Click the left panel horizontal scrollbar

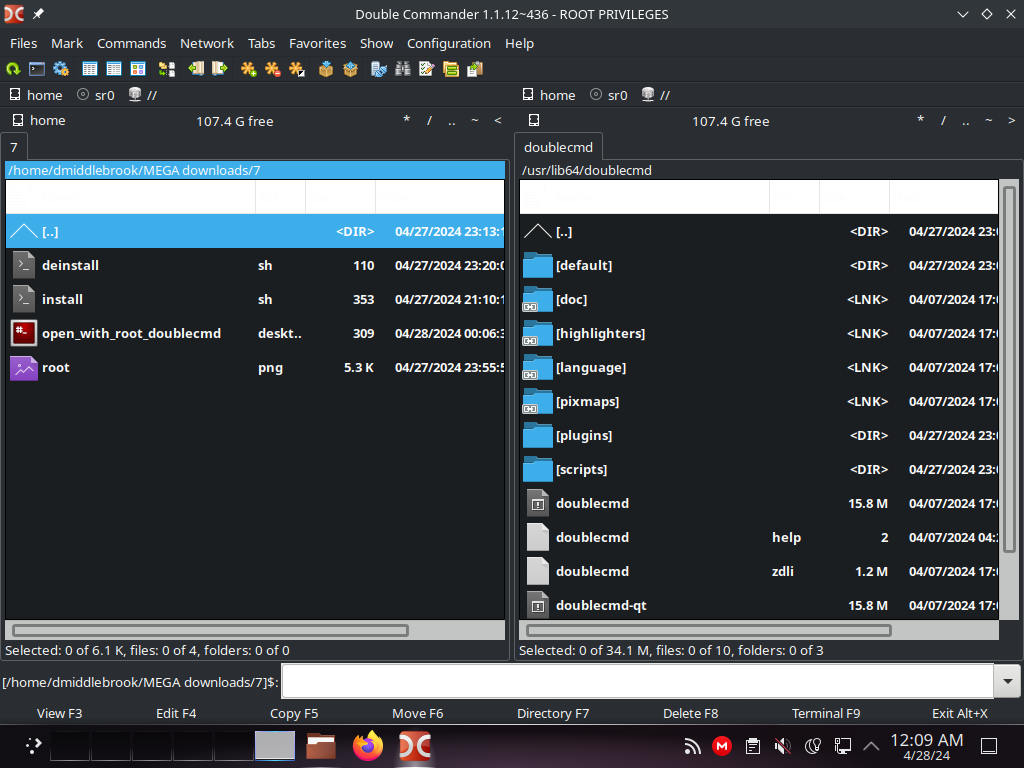tap(210, 630)
